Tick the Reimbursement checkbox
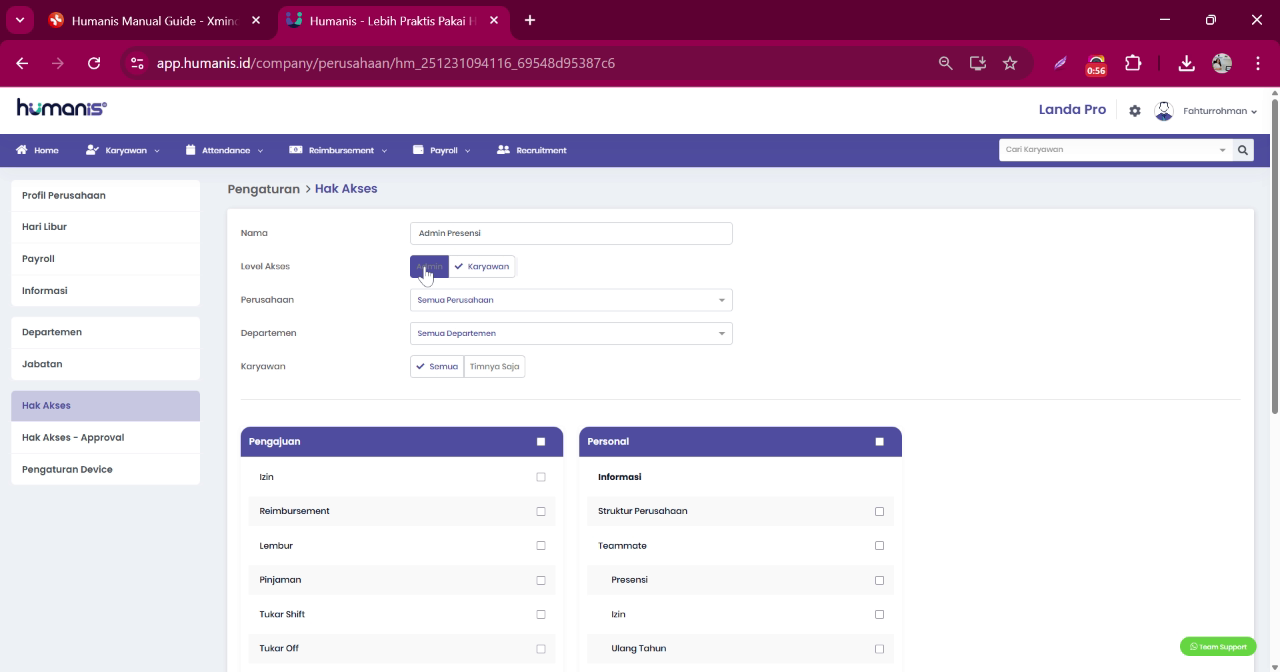This screenshot has height=672, width=1280. tap(541, 511)
